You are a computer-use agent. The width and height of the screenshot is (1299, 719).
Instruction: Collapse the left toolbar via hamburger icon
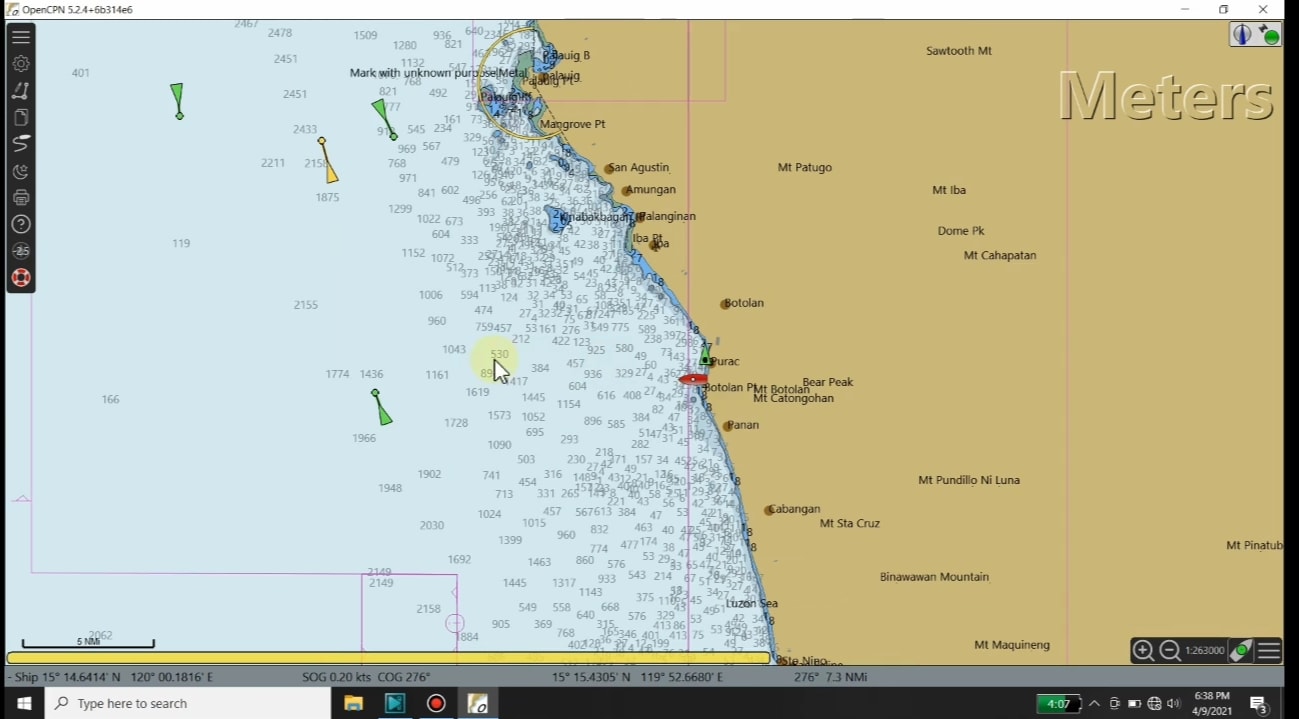click(21, 36)
